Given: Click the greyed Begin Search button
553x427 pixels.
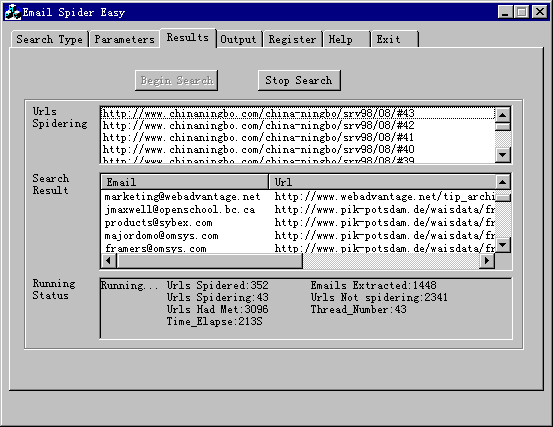Looking at the screenshot, I should coord(176,80).
